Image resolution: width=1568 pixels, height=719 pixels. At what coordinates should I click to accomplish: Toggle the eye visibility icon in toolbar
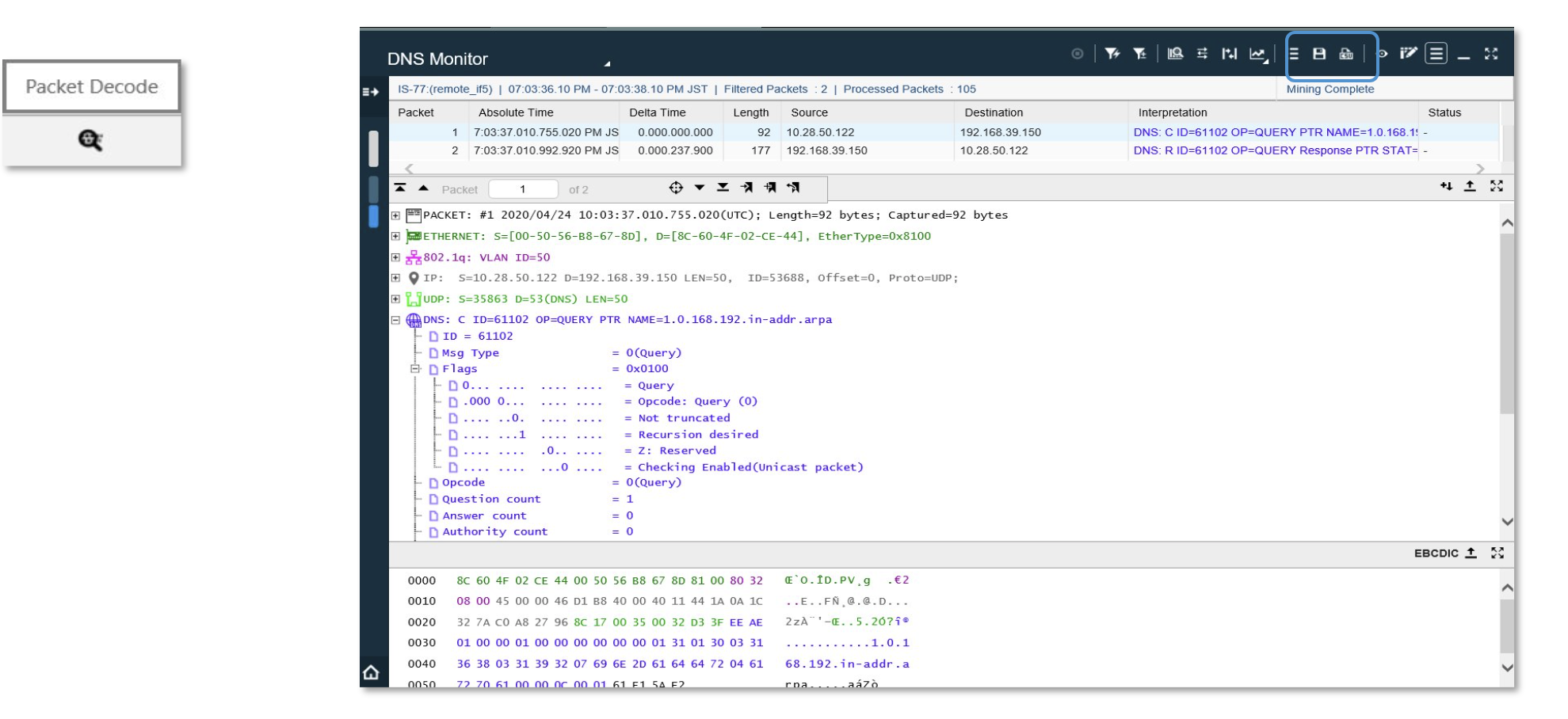click(x=1383, y=54)
